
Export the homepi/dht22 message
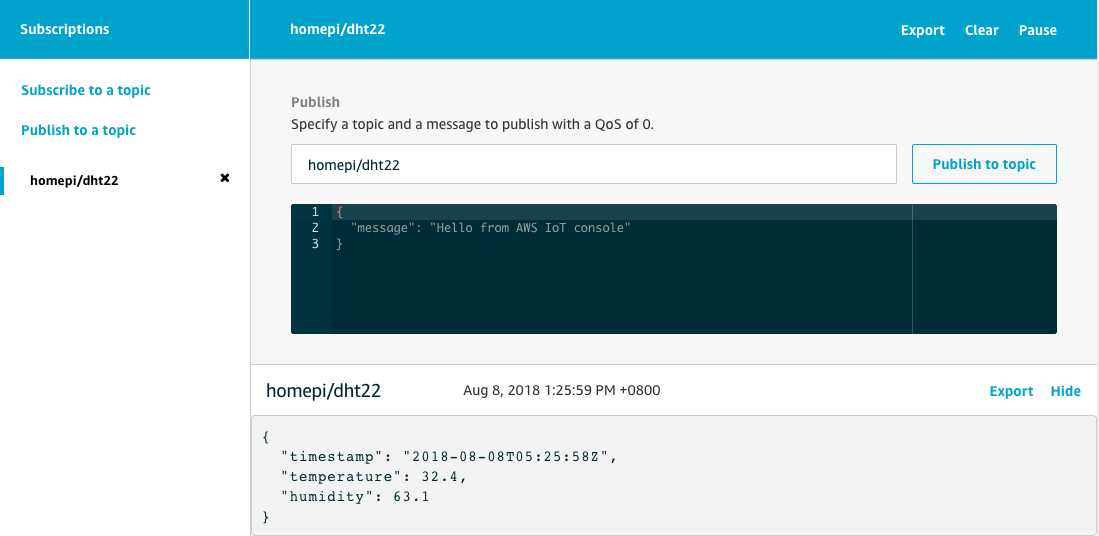[1011, 391]
